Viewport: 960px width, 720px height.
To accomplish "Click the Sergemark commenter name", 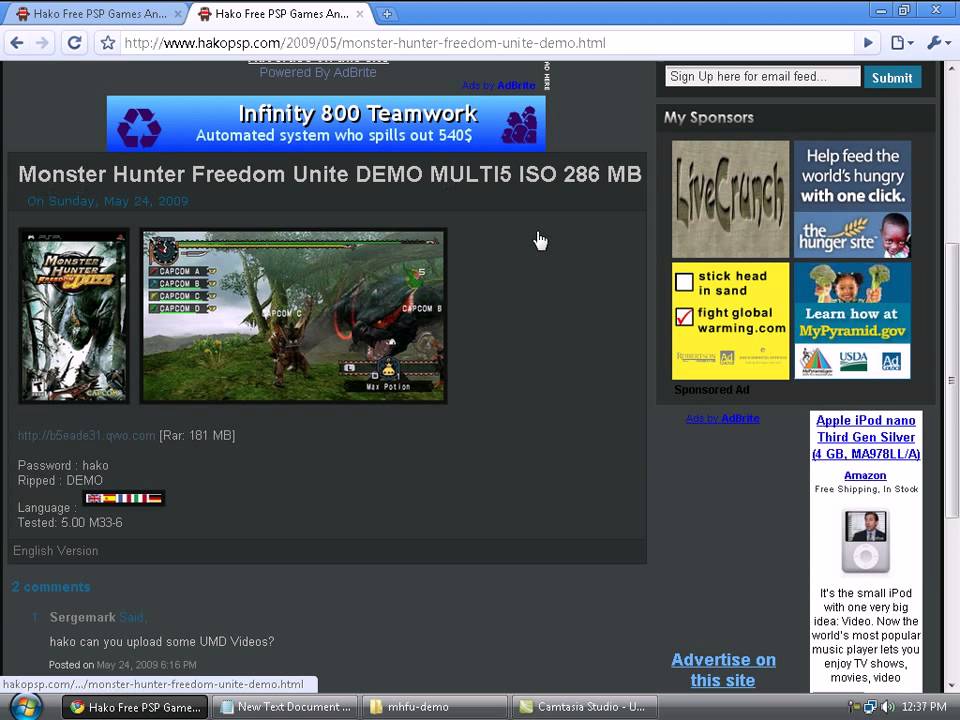I will pos(83,617).
